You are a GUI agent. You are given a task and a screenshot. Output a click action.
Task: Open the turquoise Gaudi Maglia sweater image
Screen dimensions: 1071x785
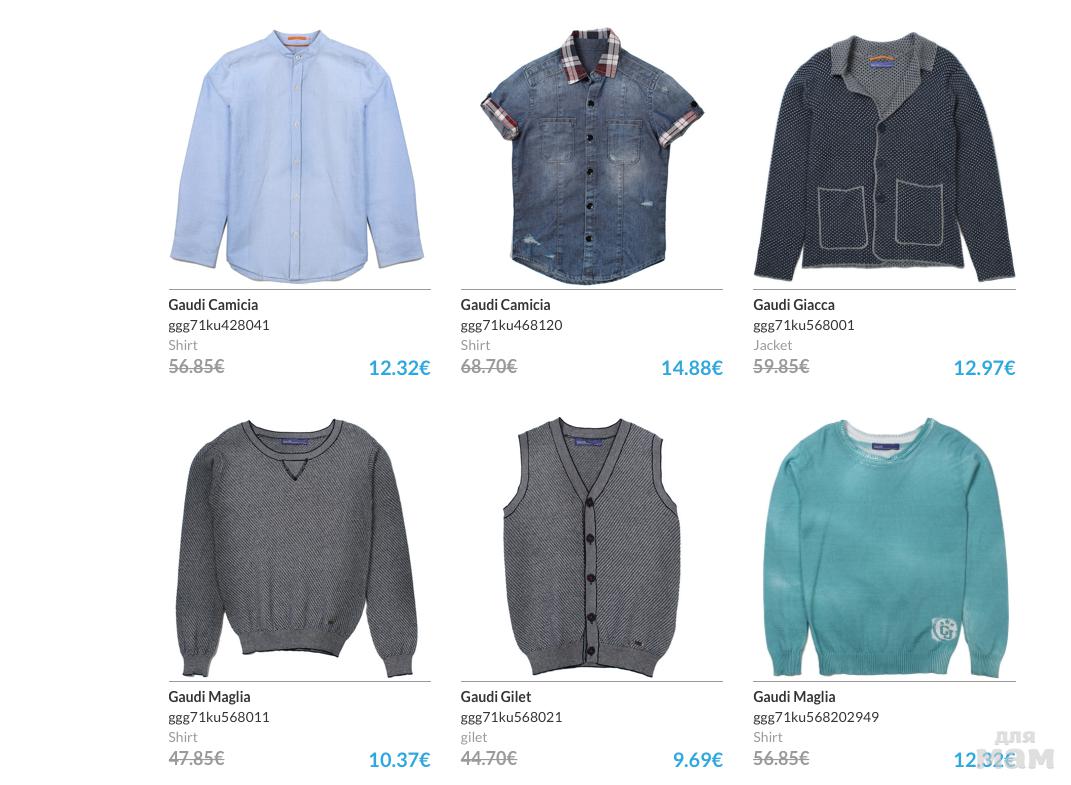885,548
